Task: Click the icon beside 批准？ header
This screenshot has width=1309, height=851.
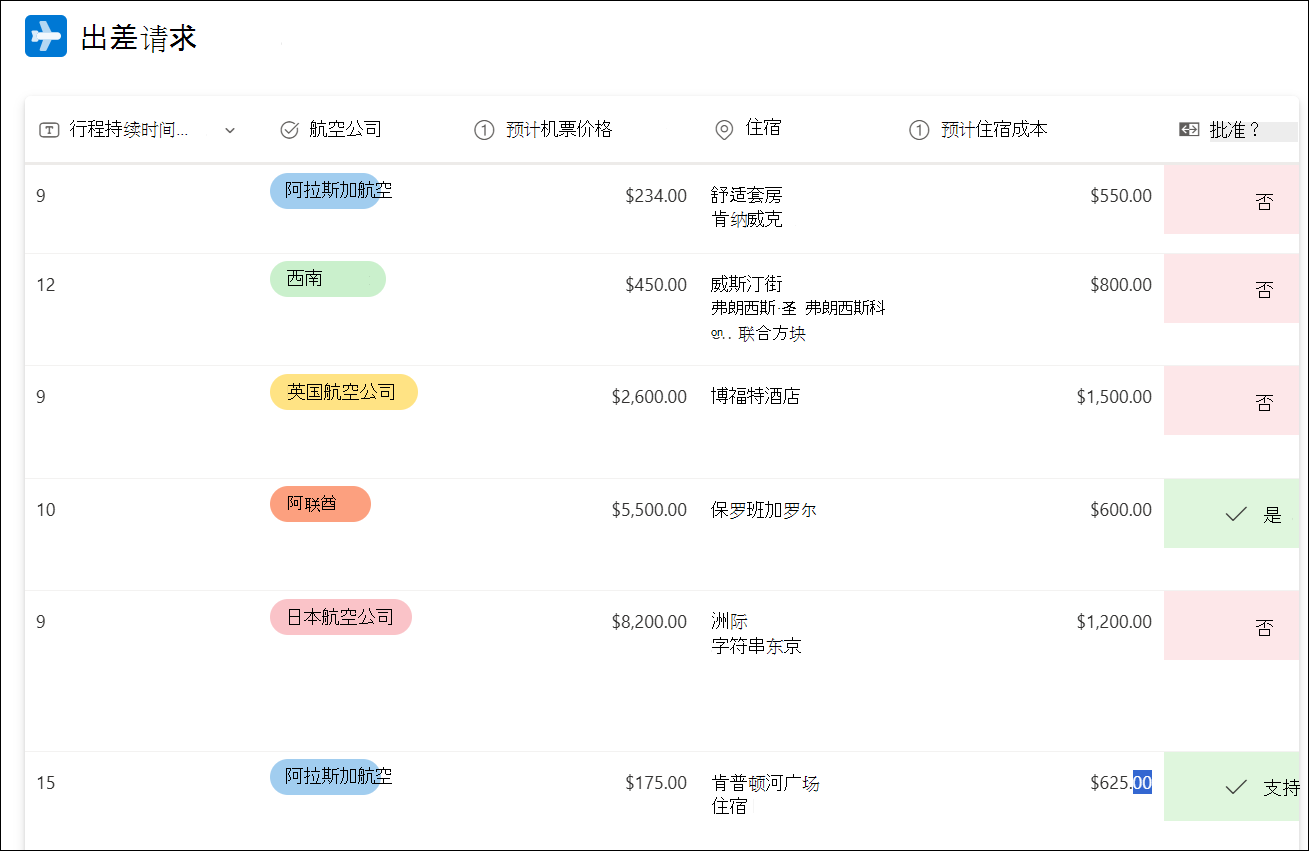Action: point(1189,129)
